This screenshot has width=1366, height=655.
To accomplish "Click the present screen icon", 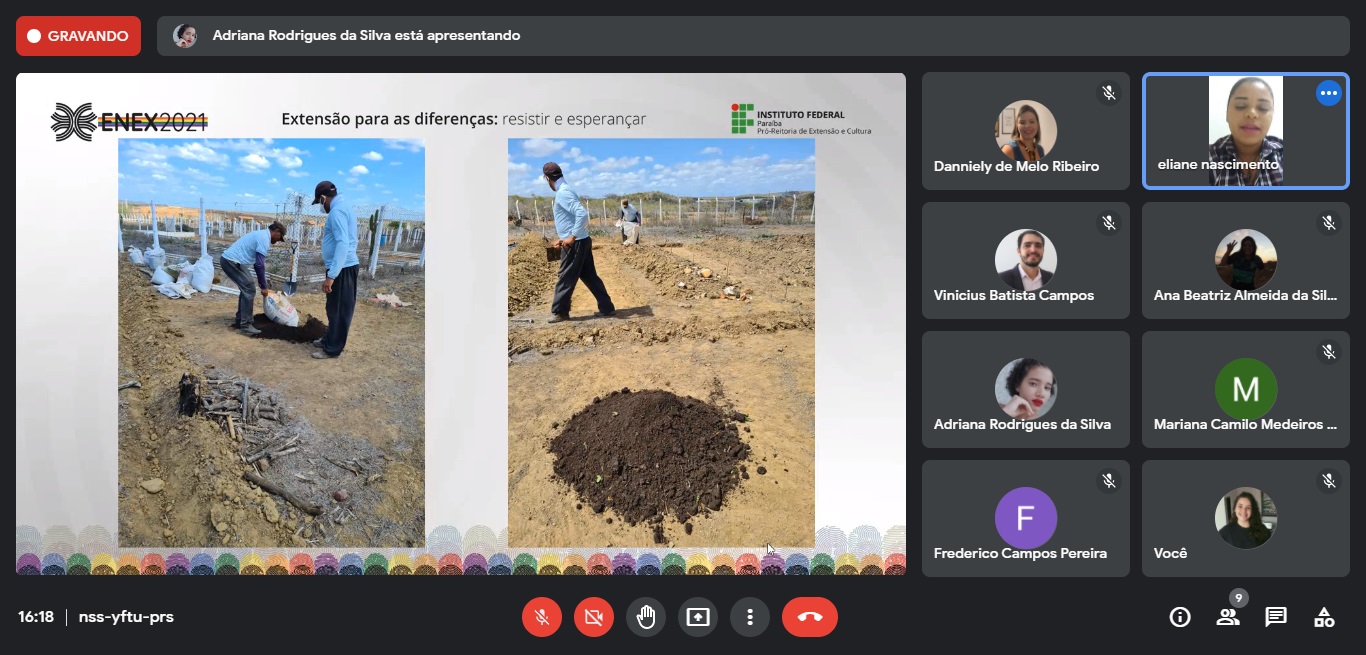I will [x=698, y=617].
